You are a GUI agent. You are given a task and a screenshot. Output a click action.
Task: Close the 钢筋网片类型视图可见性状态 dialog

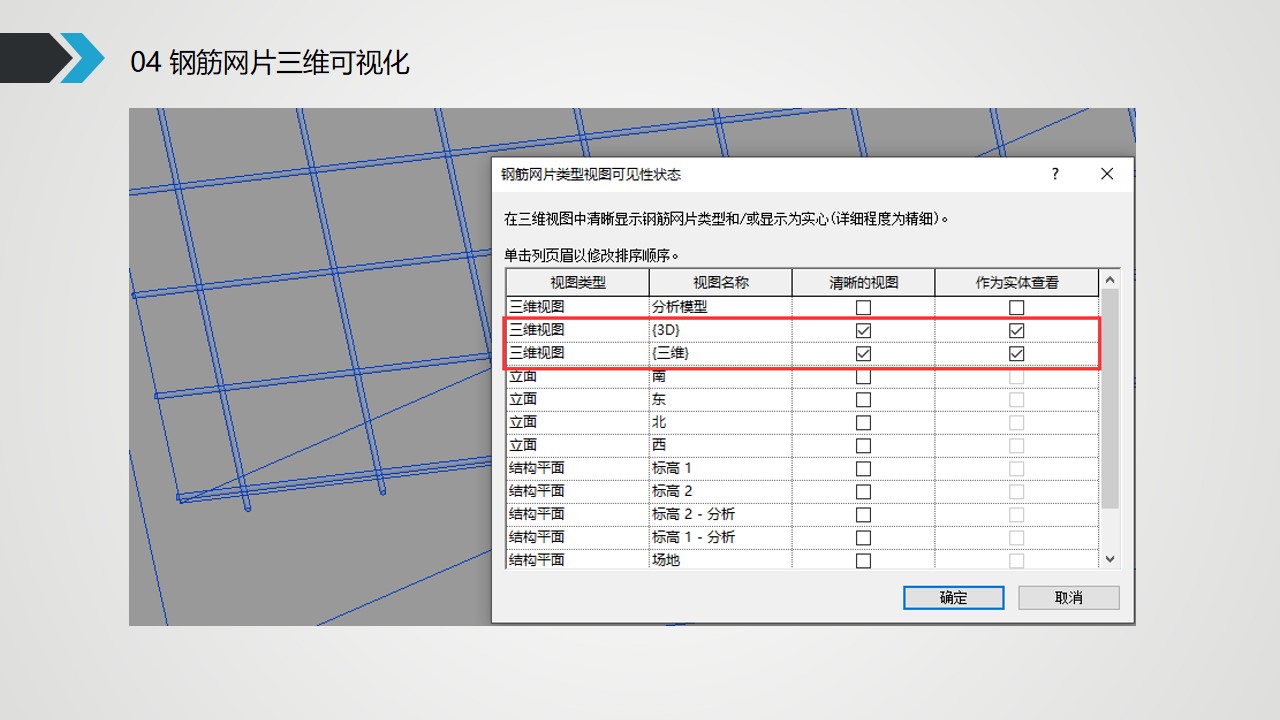point(1107,174)
